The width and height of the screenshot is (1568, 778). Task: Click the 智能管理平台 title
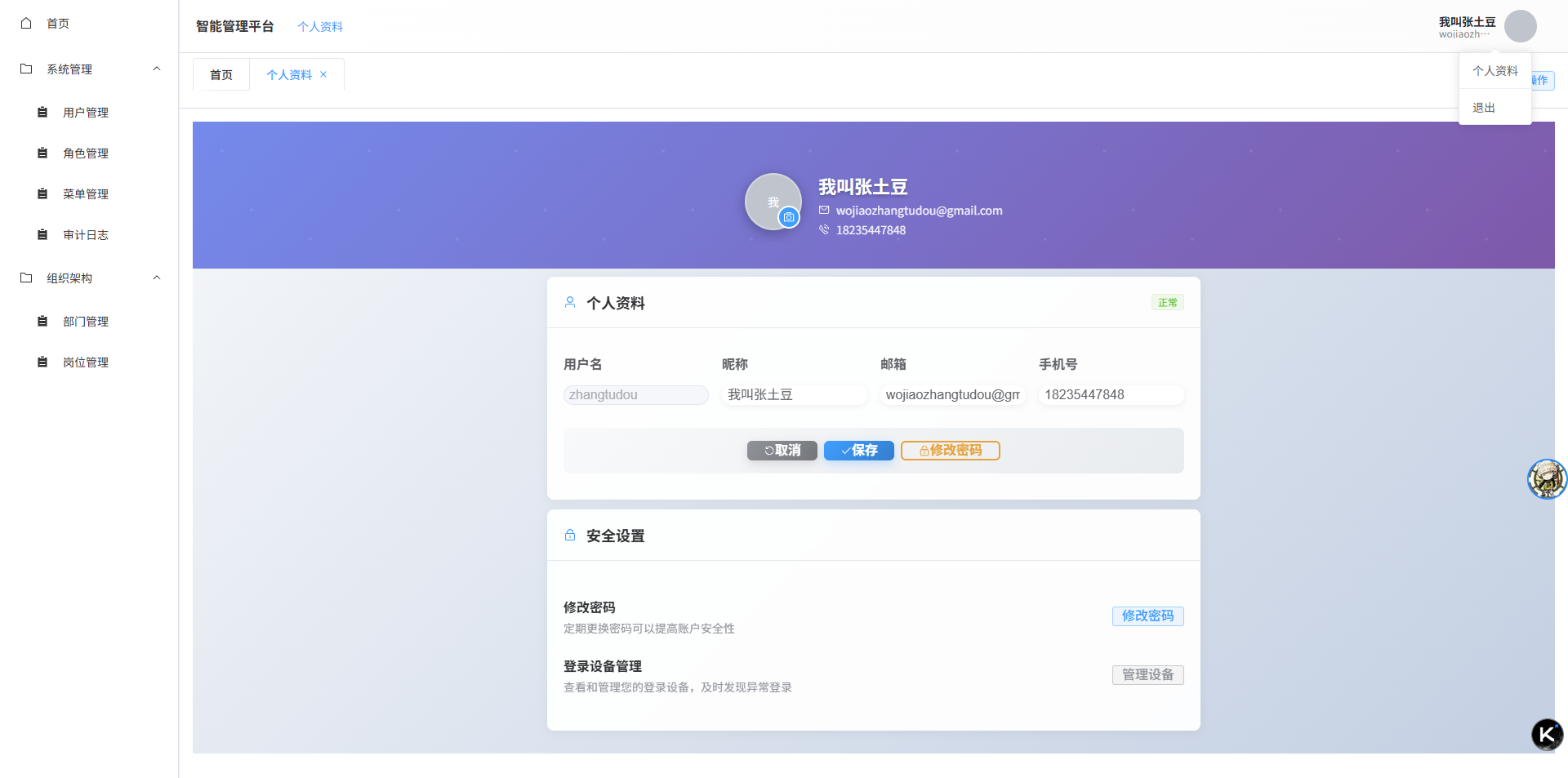point(235,26)
